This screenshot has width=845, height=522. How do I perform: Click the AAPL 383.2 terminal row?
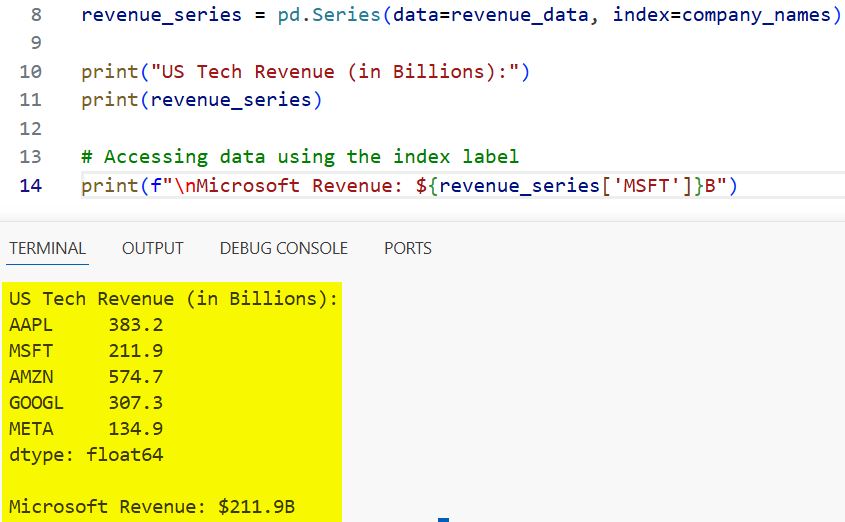[86, 325]
